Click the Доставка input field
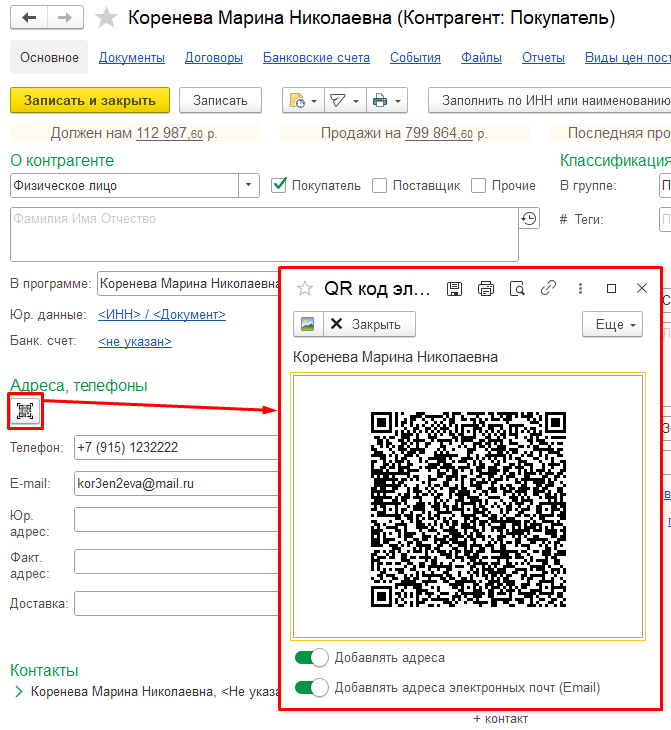 (x=176, y=603)
